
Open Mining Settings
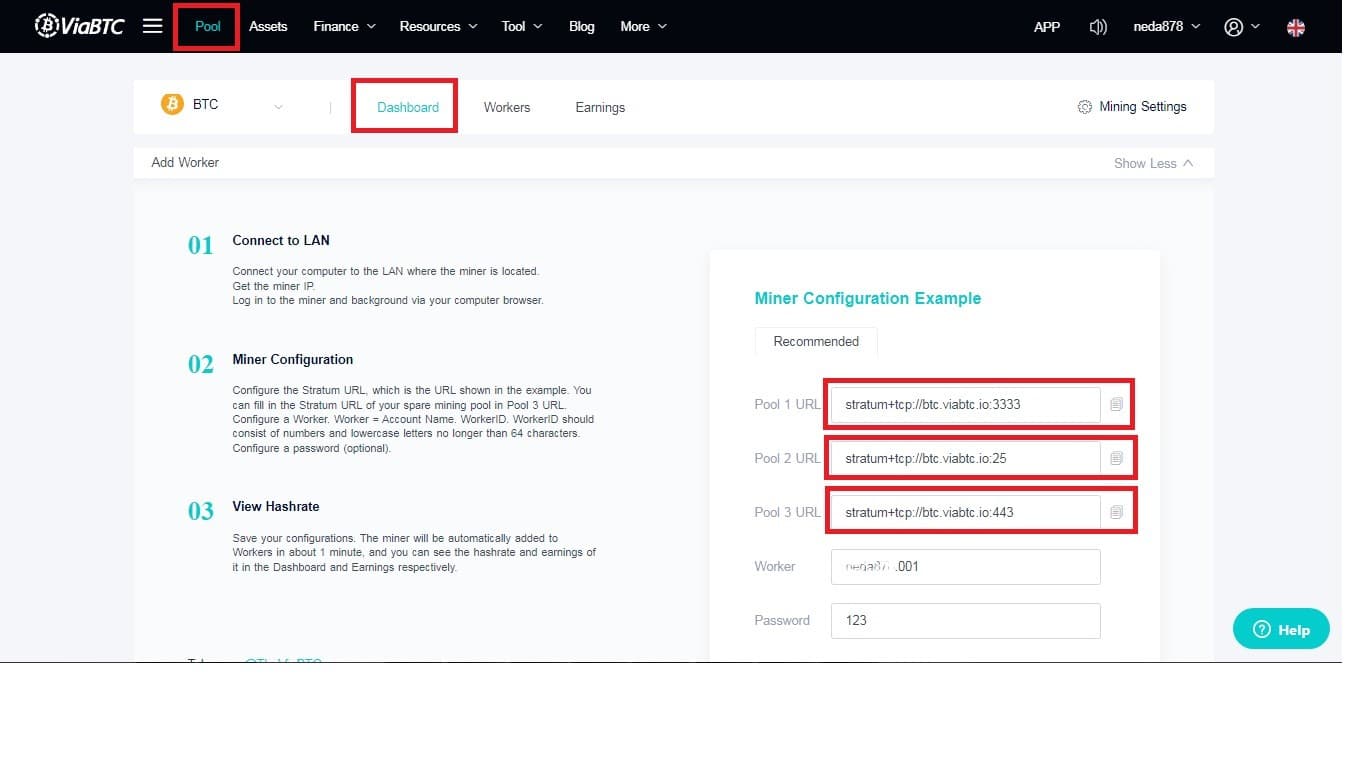[x=1132, y=107]
